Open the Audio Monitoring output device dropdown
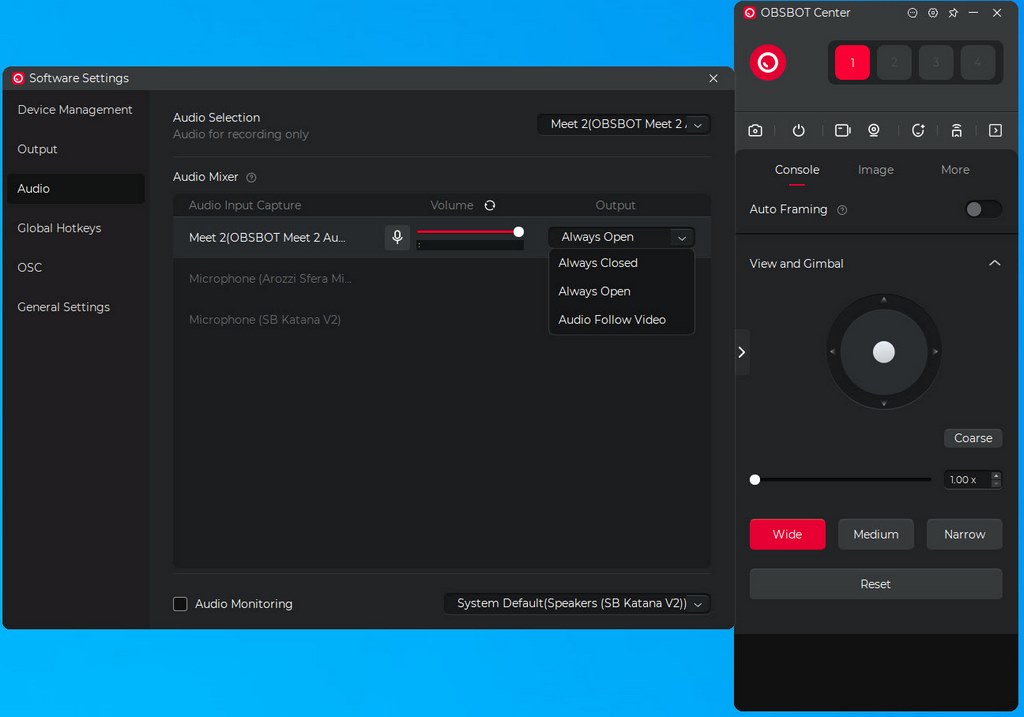 tap(577, 603)
